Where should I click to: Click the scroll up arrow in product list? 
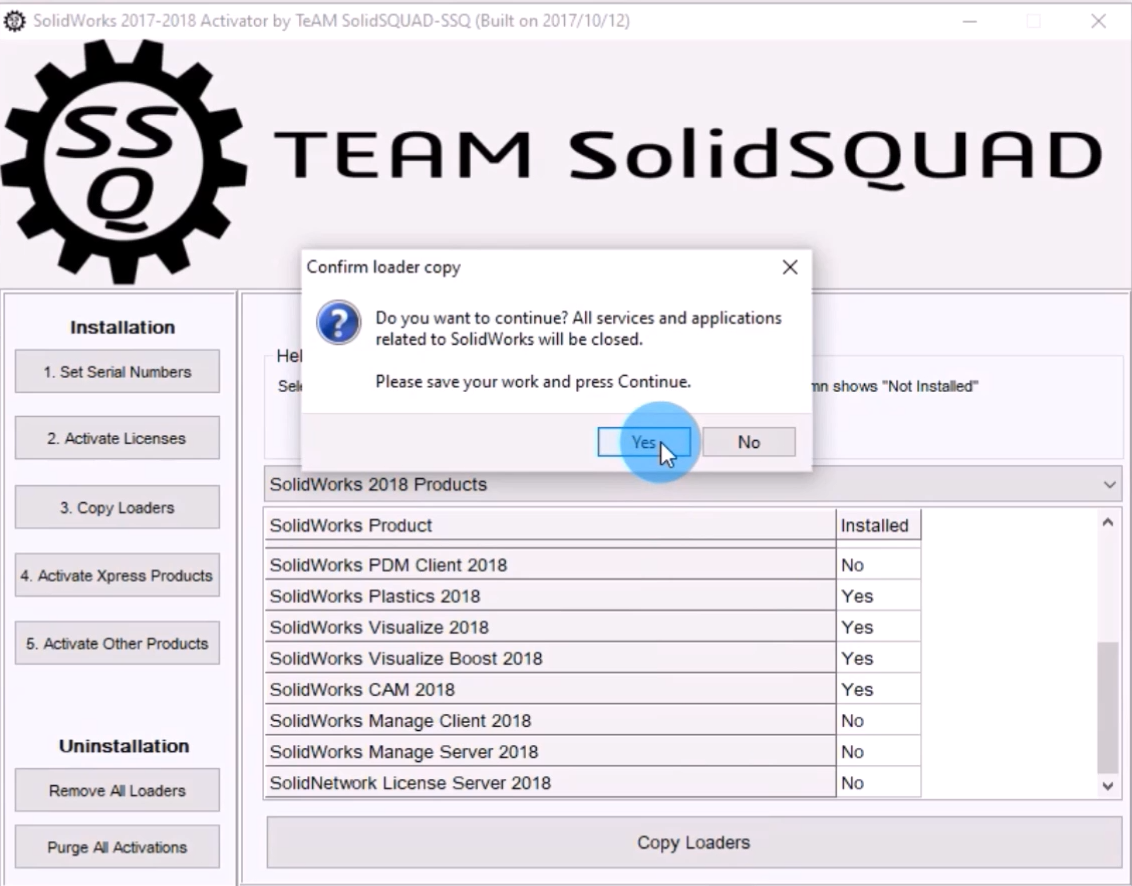click(1107, 522)
